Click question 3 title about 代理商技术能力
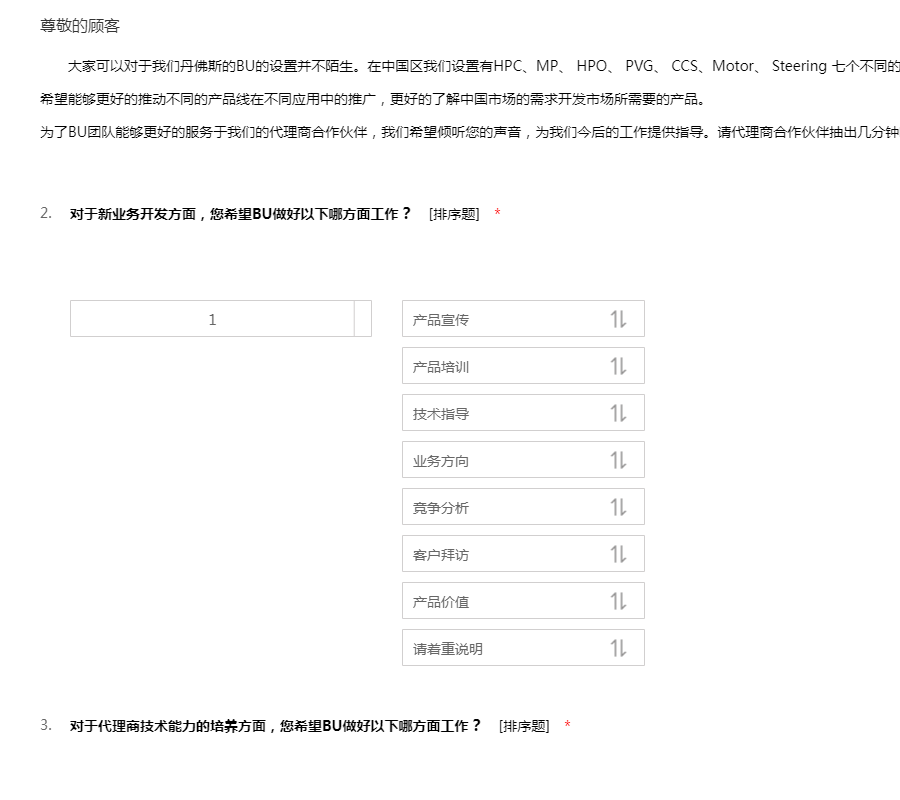Screen dimensions: 900x800 [276, 726]
